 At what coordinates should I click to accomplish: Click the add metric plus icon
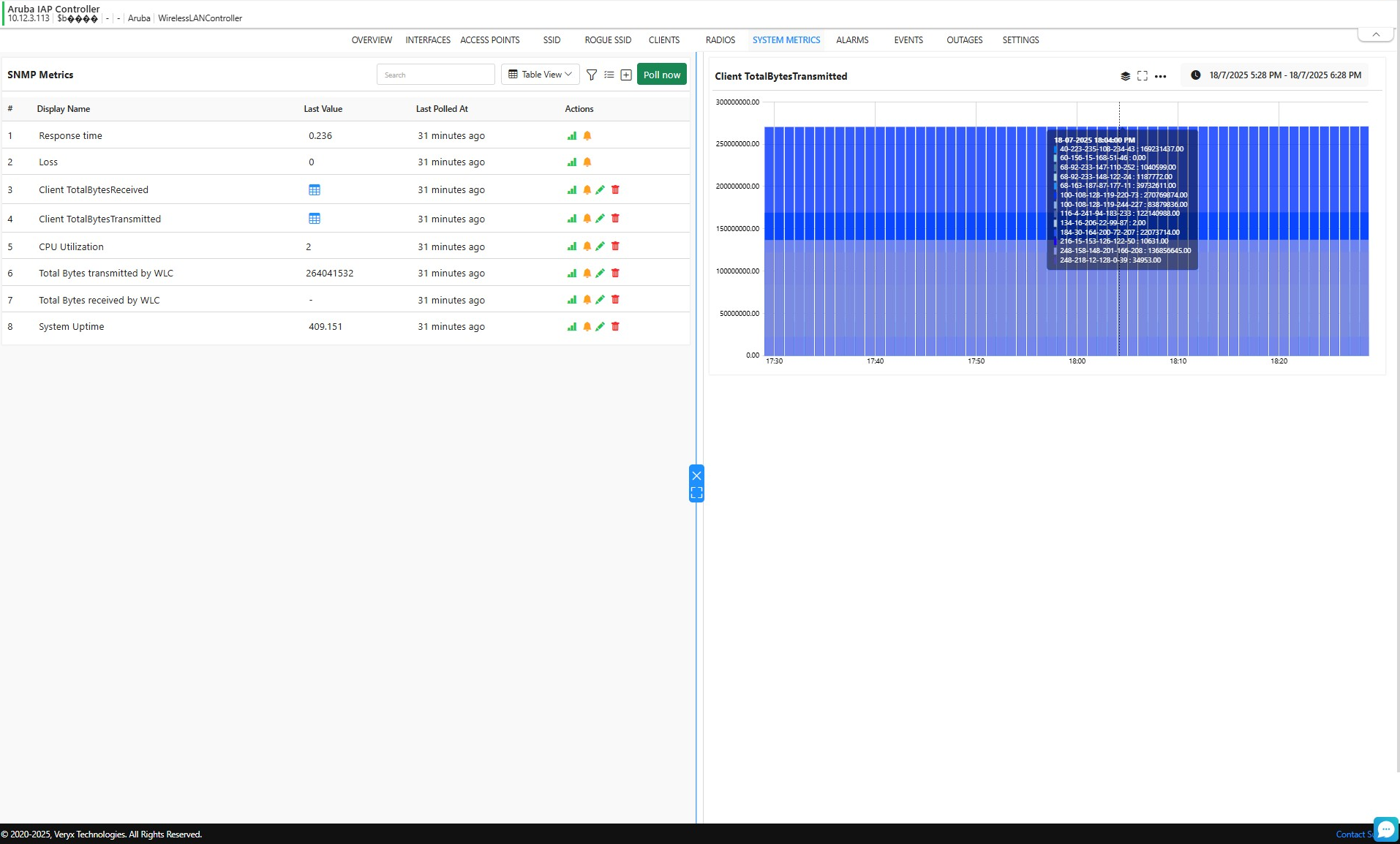pyautogui.click(x=626, y=75)
